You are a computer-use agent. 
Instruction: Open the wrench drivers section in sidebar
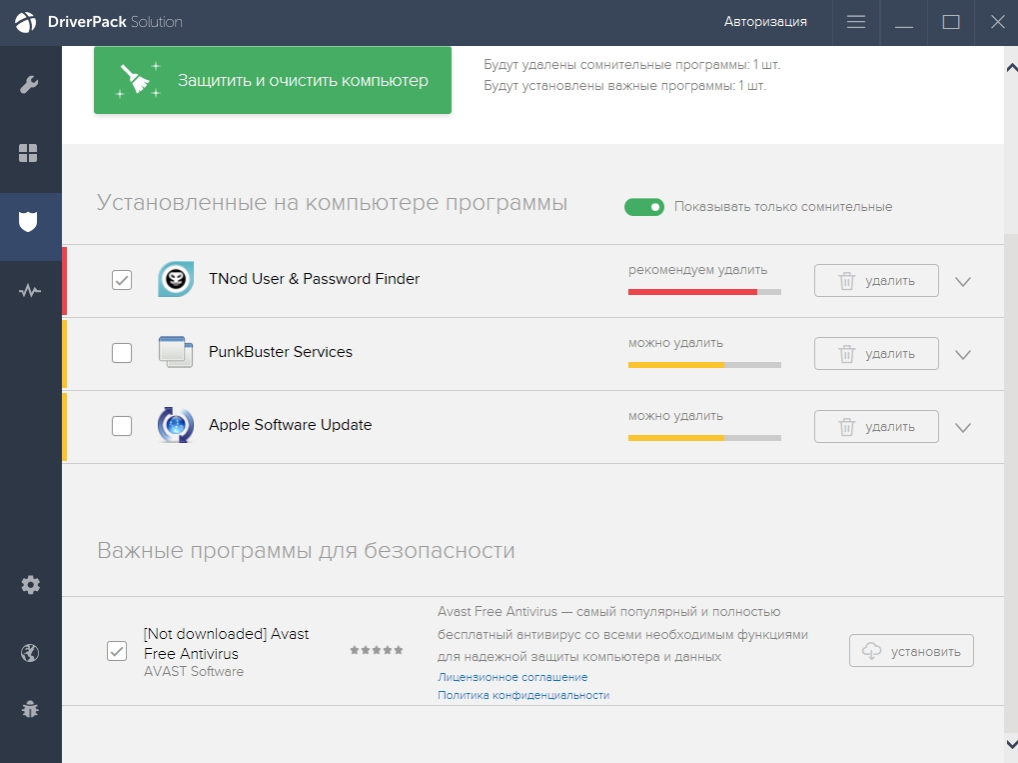(x=29, y=84)
